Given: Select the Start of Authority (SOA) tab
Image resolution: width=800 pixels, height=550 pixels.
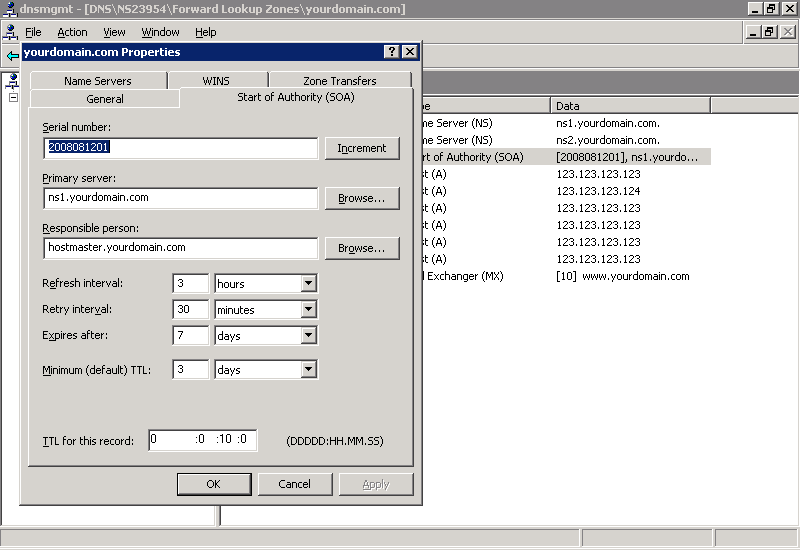Looking at the screenshot, I should [296, 97].
